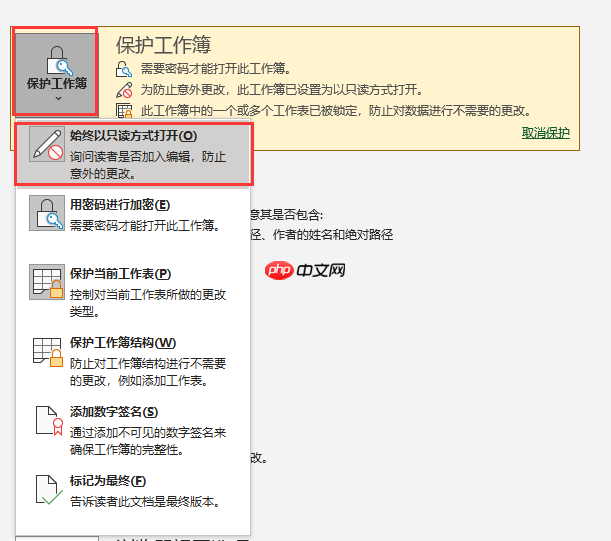Select 添加数字签名(S) menu entry
Image resolution: width=611 pixels, height=541 pixels.
(133, 430)
